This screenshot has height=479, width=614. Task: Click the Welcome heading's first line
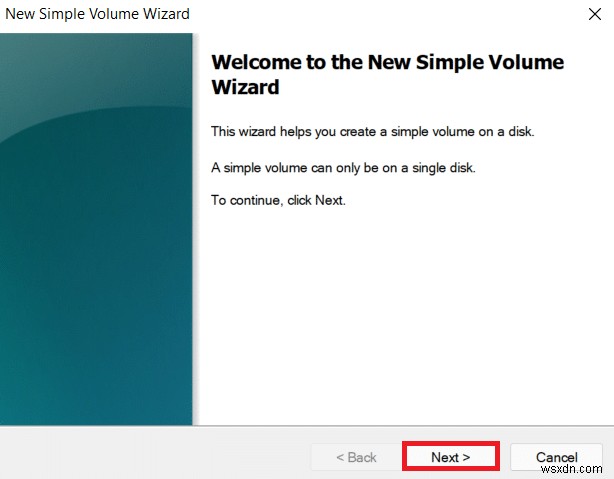[387, 62]
